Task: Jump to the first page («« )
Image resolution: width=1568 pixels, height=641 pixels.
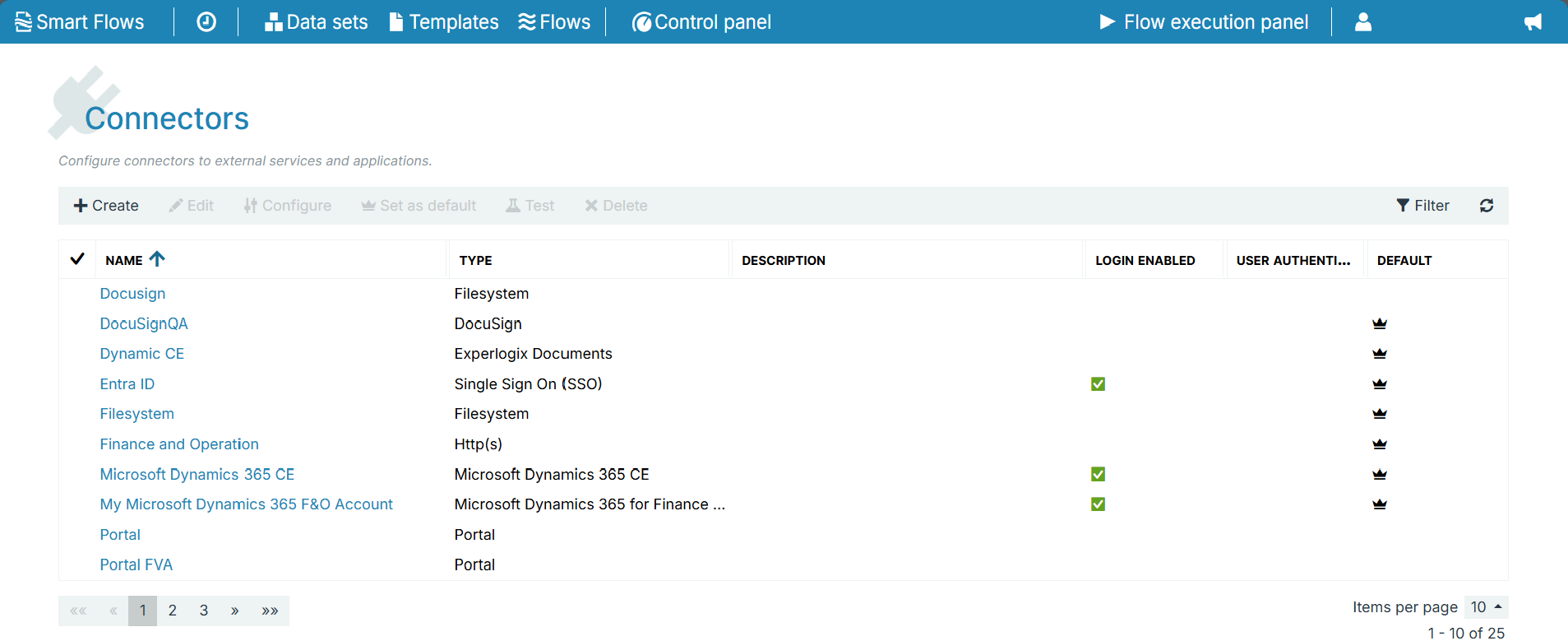Action: point(79,611)
